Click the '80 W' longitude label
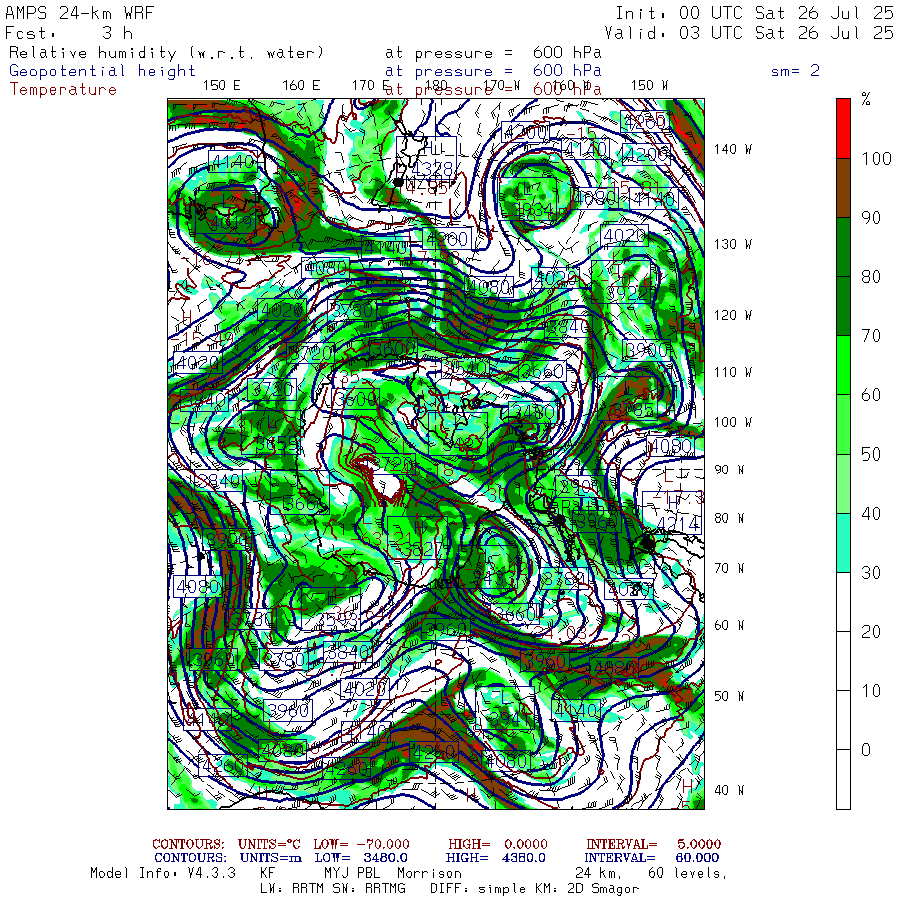This screenshot has height=900, width=900. coord(729,518)
